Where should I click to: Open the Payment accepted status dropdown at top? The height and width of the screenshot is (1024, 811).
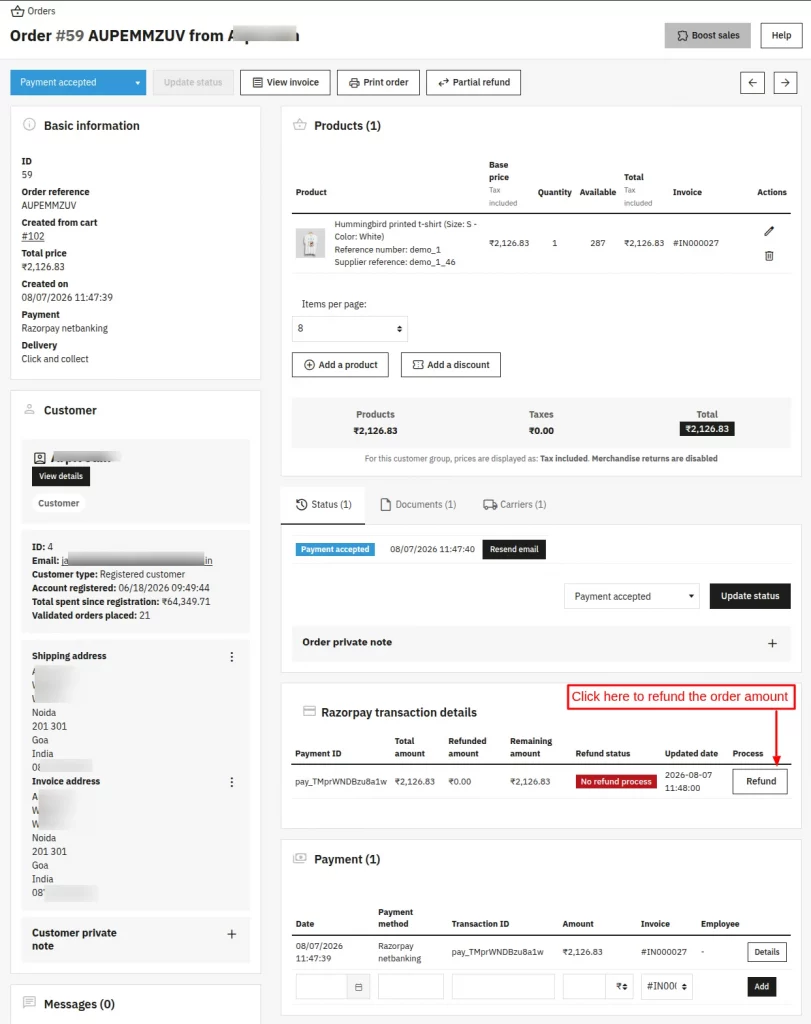[78, 82]
